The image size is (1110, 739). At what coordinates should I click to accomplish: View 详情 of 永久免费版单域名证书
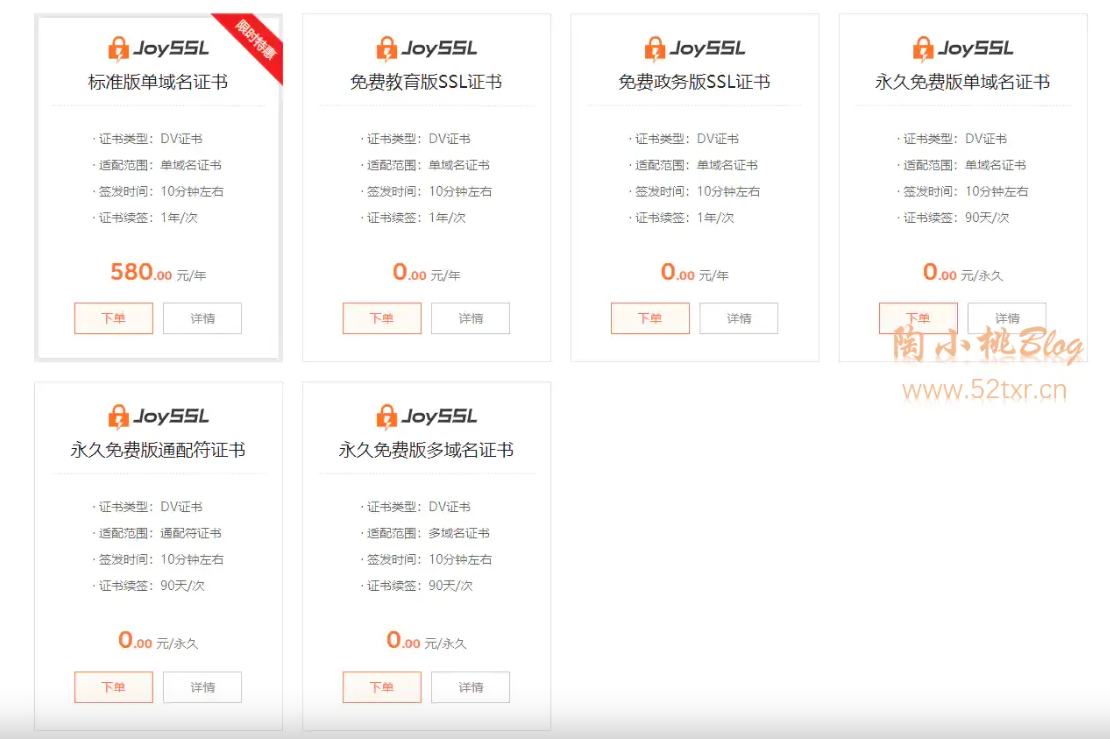pyautogui.click(x=1007, y=319)
